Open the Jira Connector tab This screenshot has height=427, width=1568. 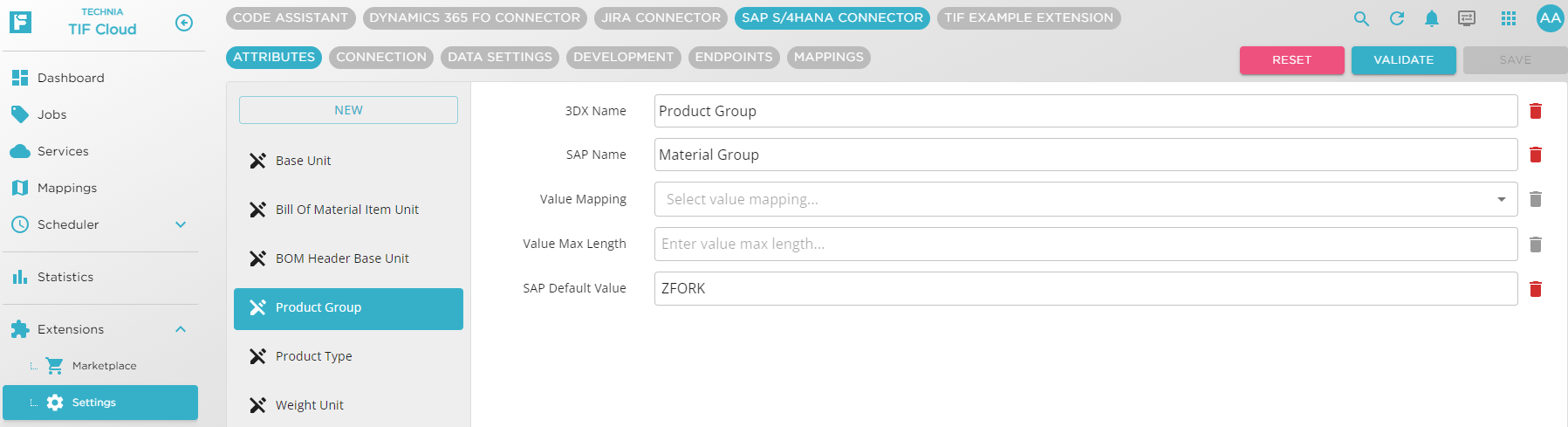661,18
